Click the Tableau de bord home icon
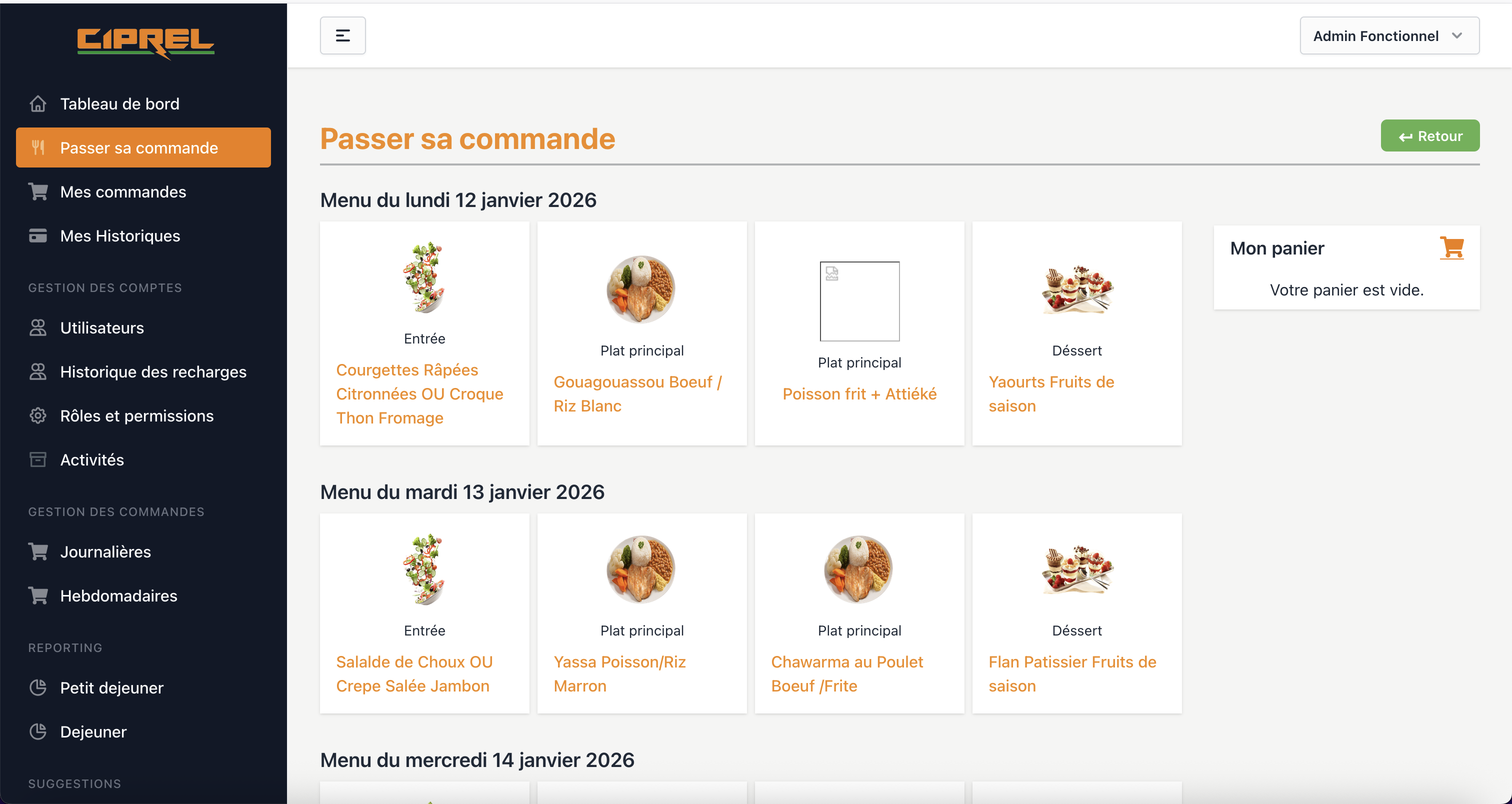1512x804 pixels. pyautogui.click(x=38, y=104)
